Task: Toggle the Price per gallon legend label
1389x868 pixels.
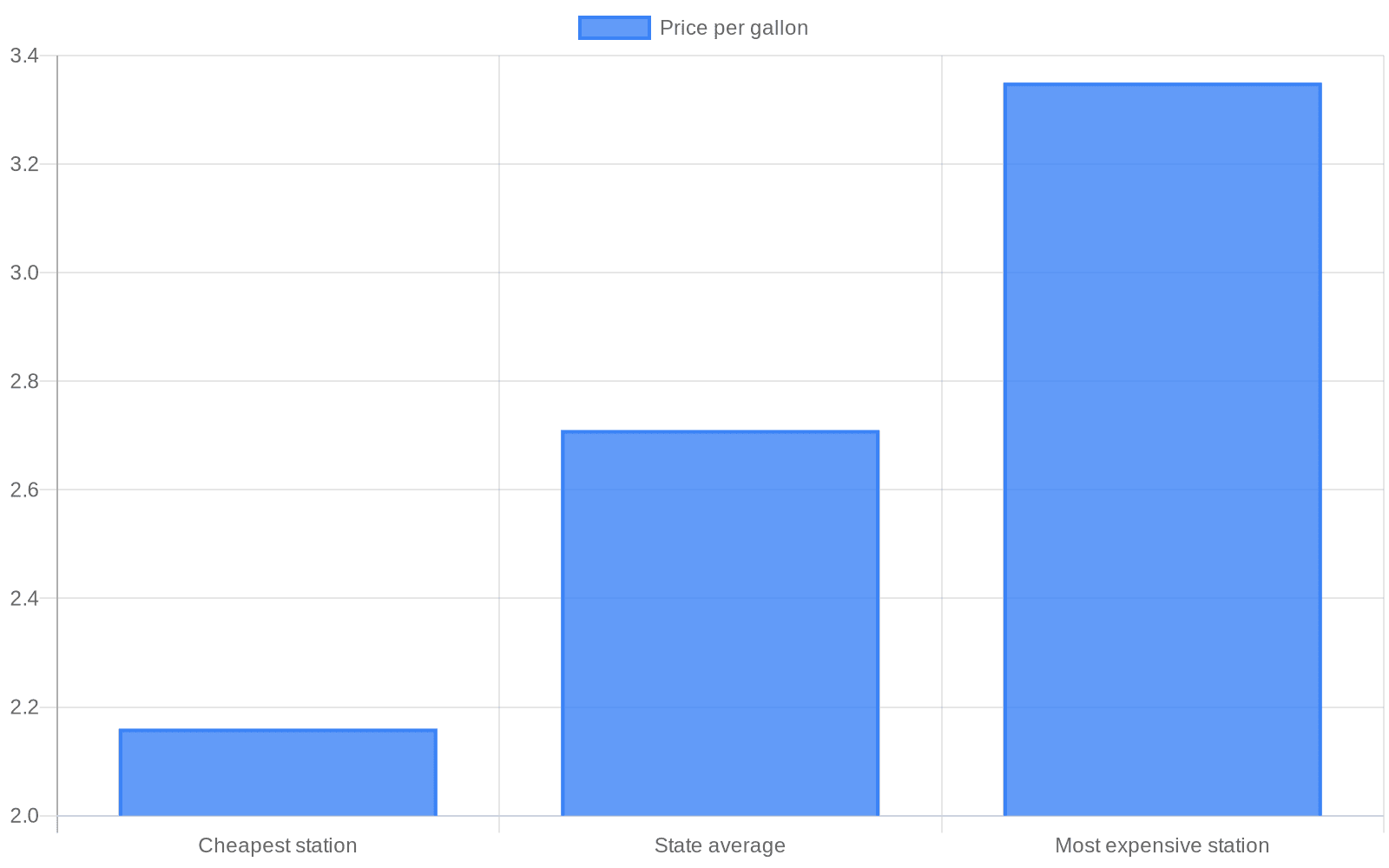Action: pyautogui.click(x=734, y=28)
